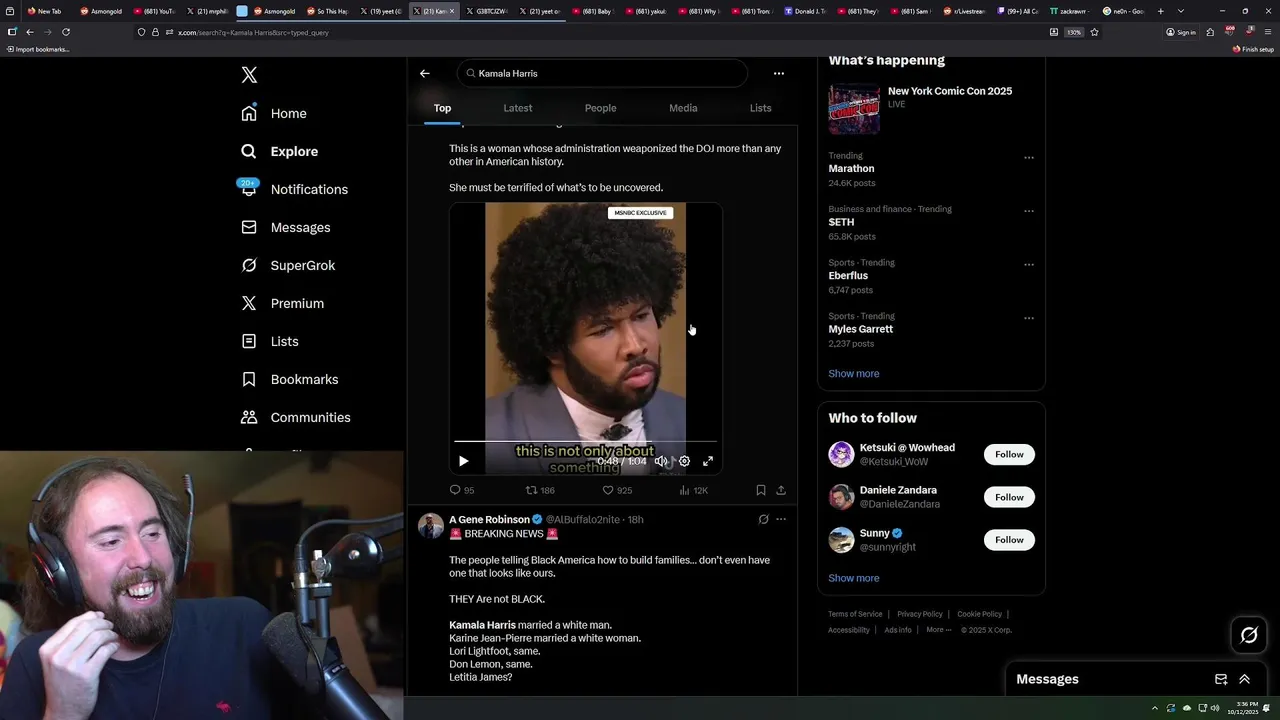The width and height of the screenshot is (1280, 720).
Task: View post analytics showing 12K
Action: (694, 490)
